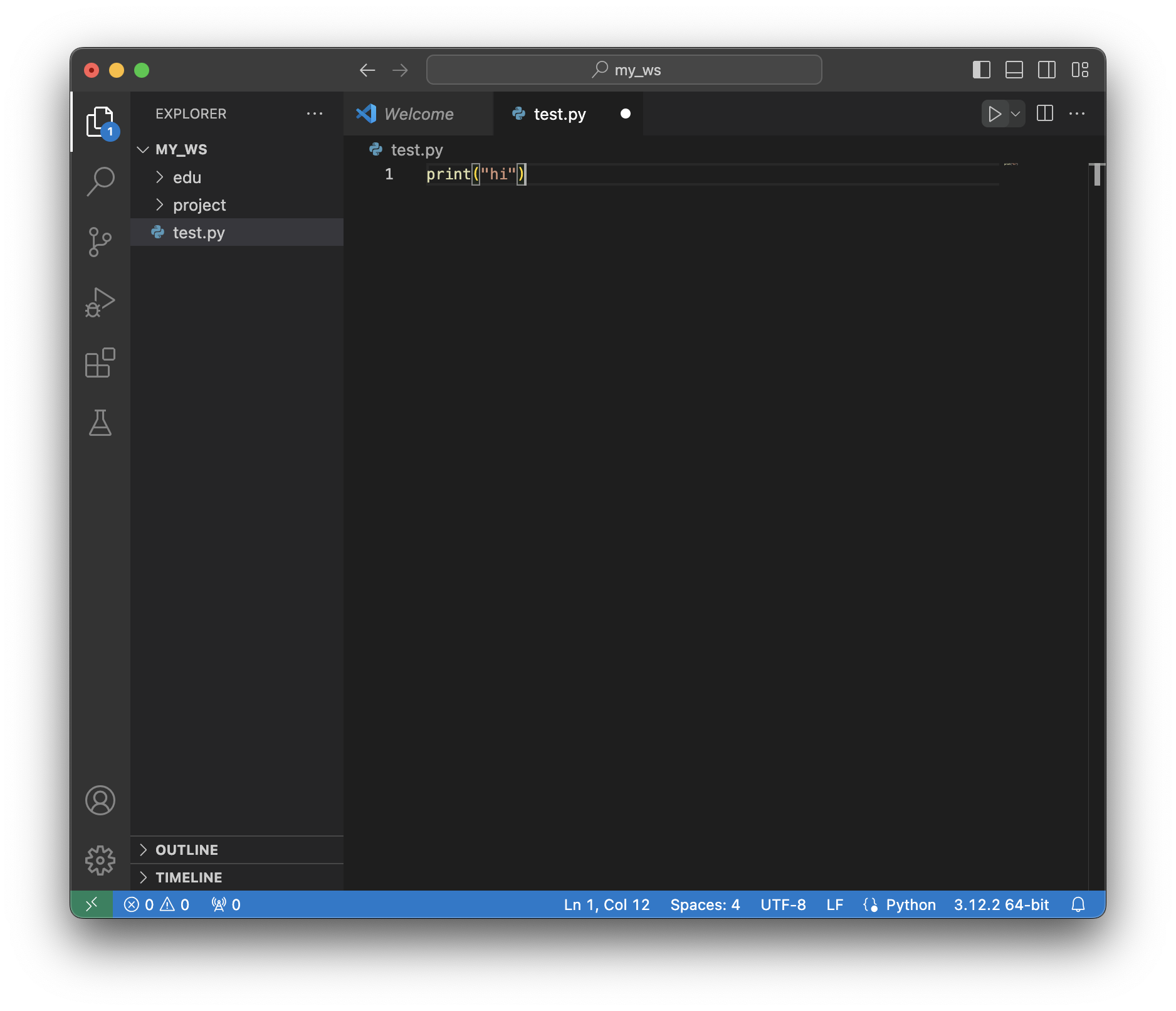Open the Extensions view

[x=100, y=363]
